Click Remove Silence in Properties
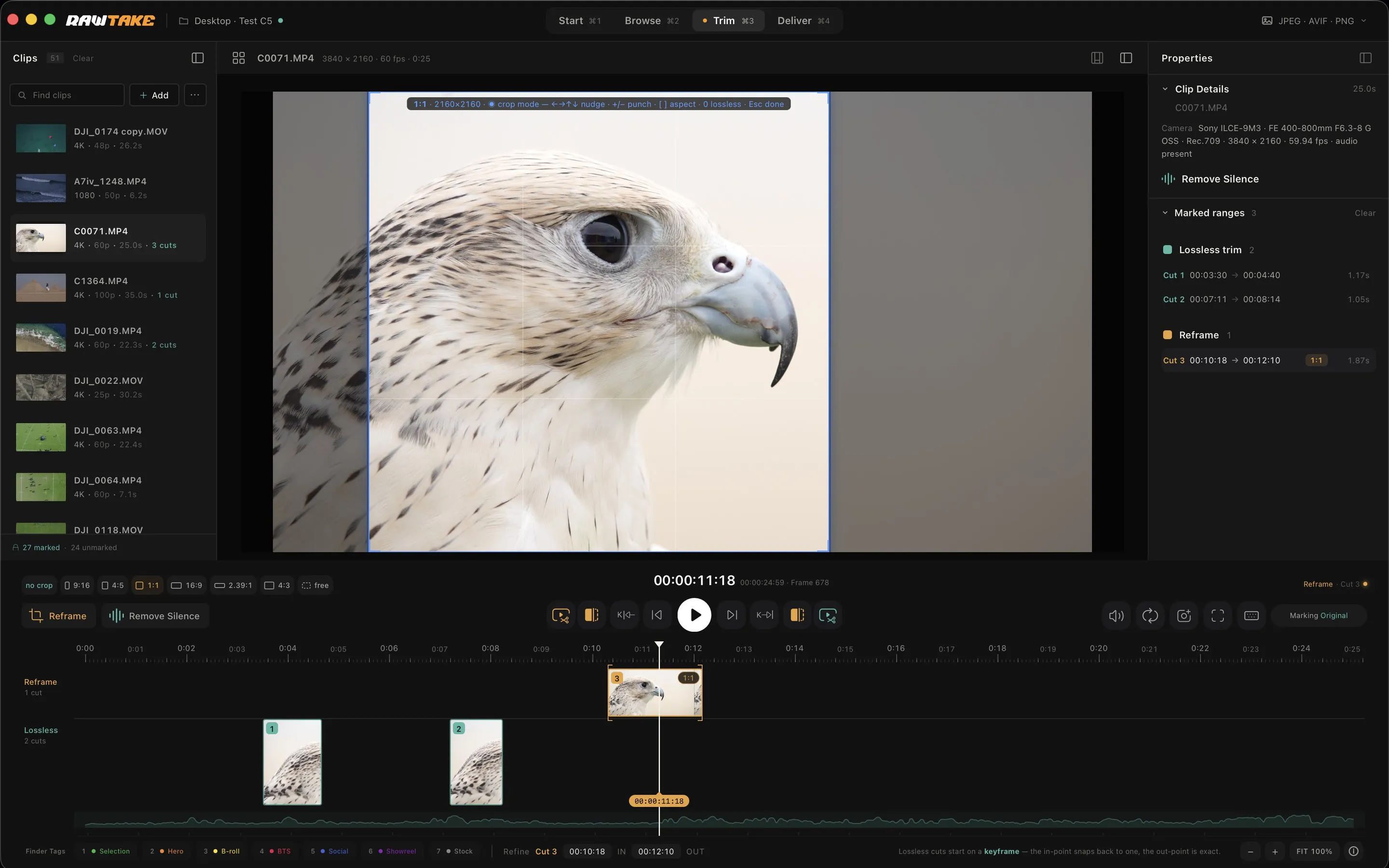Image resolution: width=1389 pixels, height=868 pixels. 1211,179
